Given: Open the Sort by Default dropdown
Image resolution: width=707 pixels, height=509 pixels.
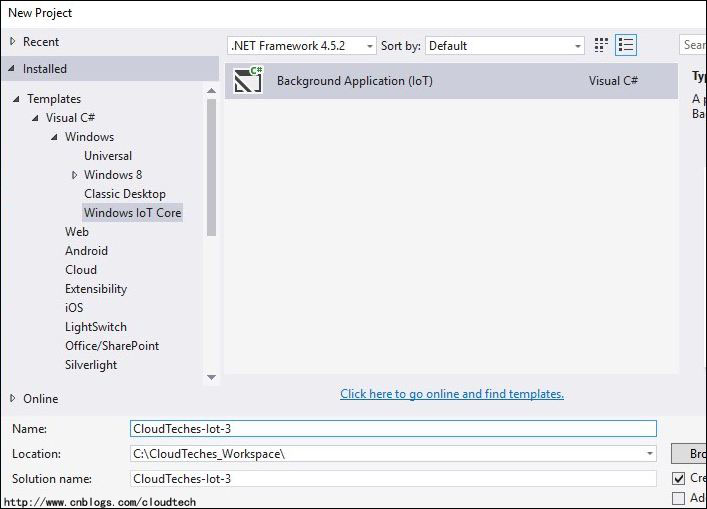Looking at the screenshot, I should click(505, 46).
